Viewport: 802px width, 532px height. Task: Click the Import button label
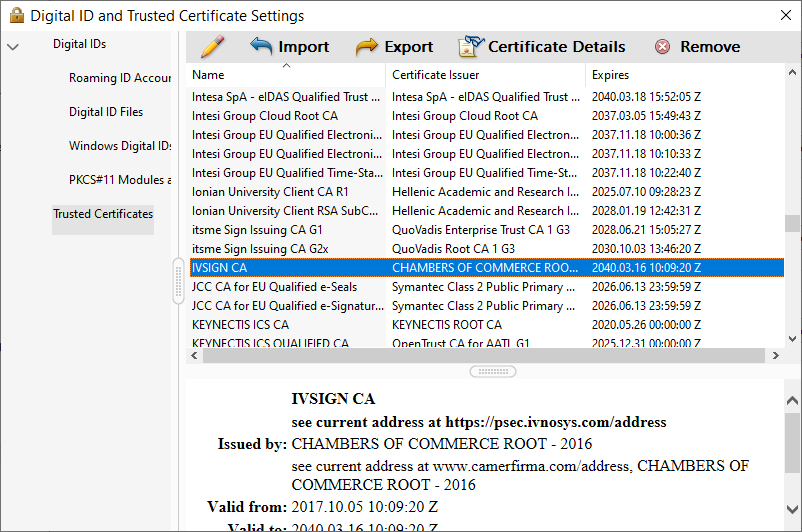coord(303,47)
